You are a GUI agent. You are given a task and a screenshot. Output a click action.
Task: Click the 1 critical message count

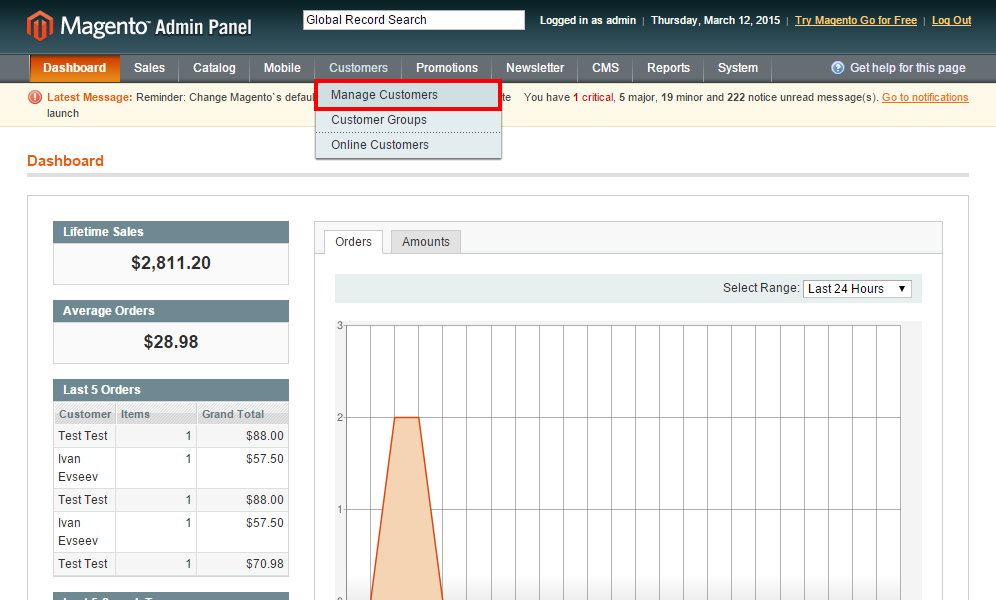coord(593,97)
